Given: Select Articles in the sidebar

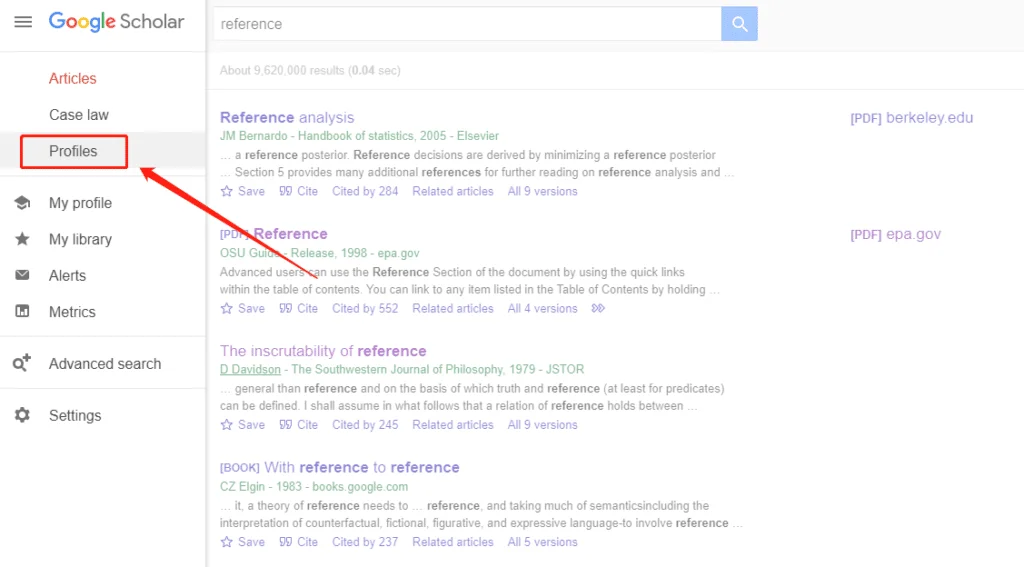Looking at the screenshot, I should [72, 78].
